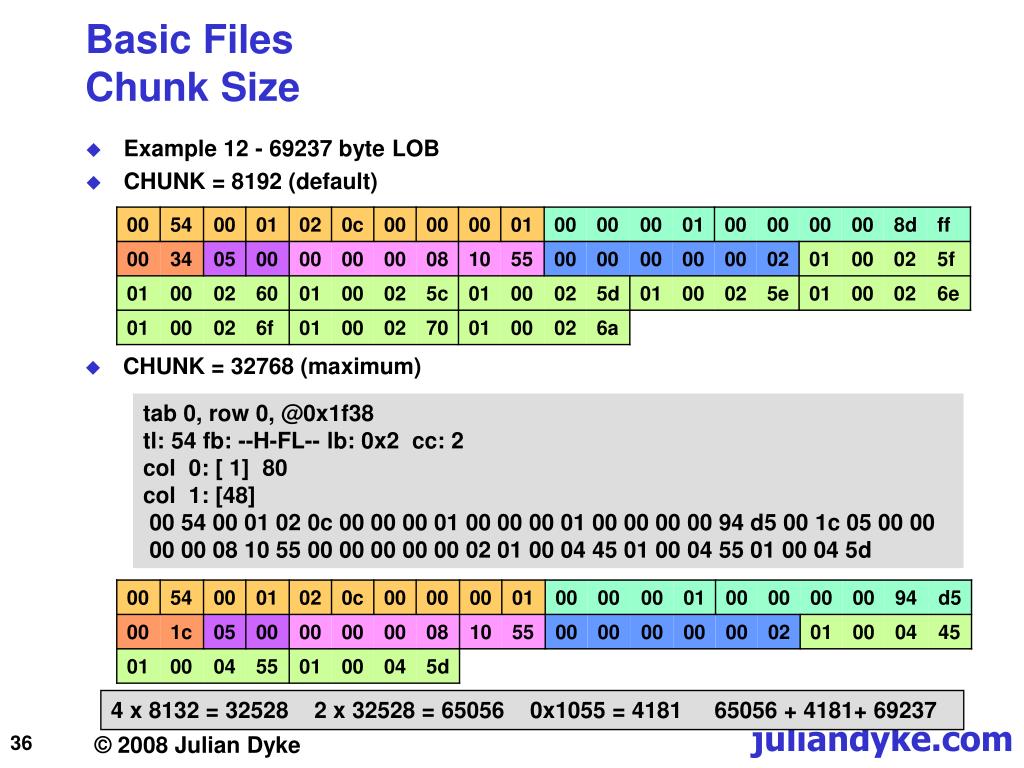Click '0x1055 = 4181' in footer box
The image size is (1024, 768).
(x=605, y=711)
